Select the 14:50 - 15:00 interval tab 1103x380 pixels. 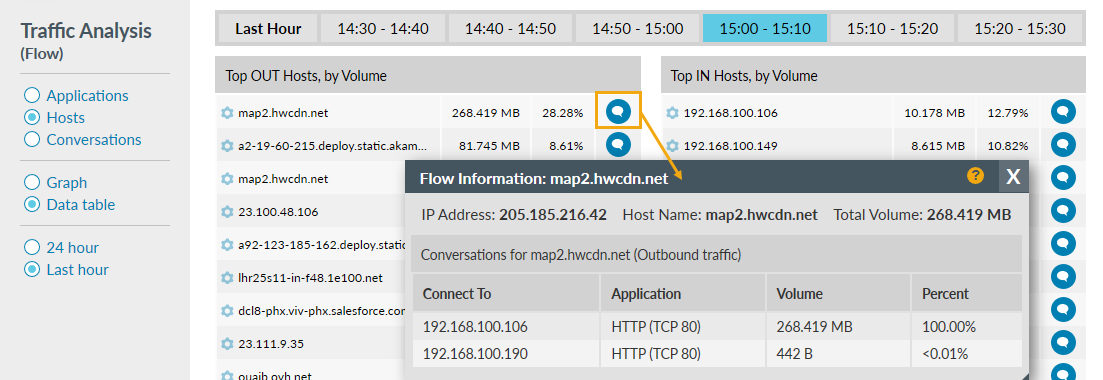click(x=637, y=29)
